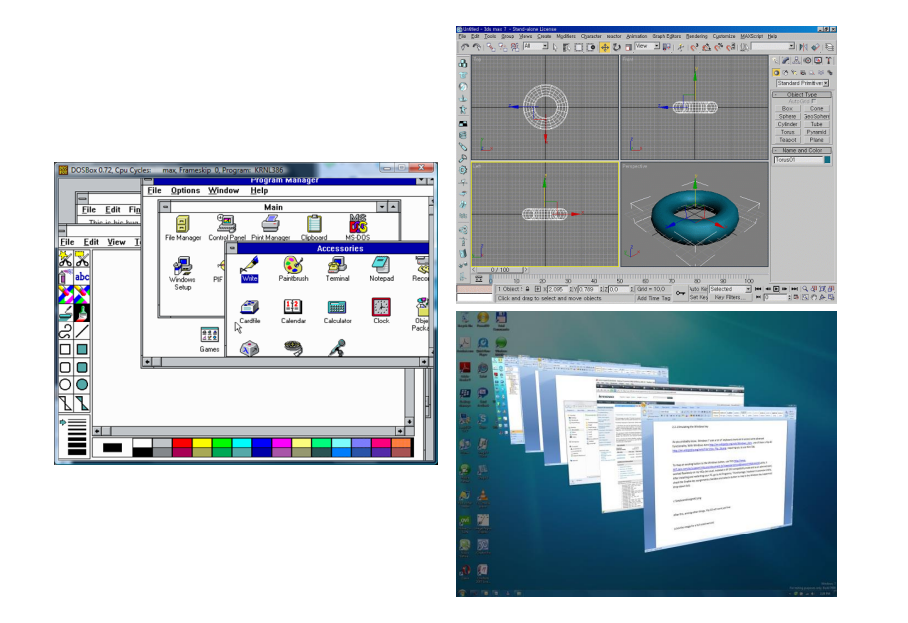Select the Notepad icon in Accessories
908x623 pixels.
381,270
